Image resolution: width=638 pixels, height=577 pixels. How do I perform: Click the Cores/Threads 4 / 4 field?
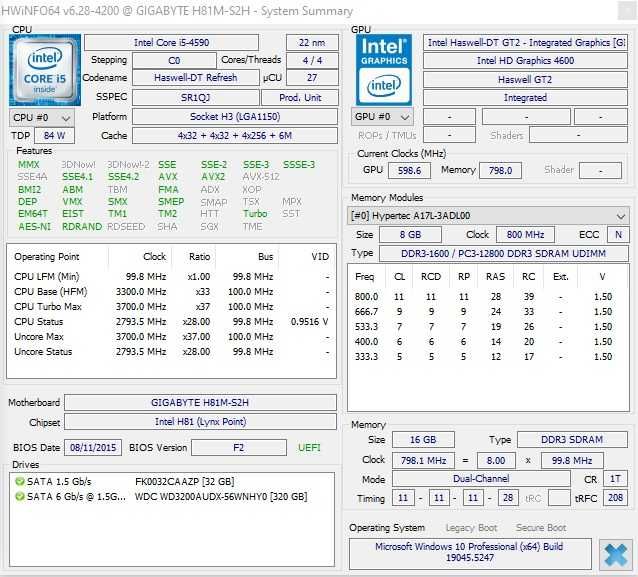tap(312, 61)
